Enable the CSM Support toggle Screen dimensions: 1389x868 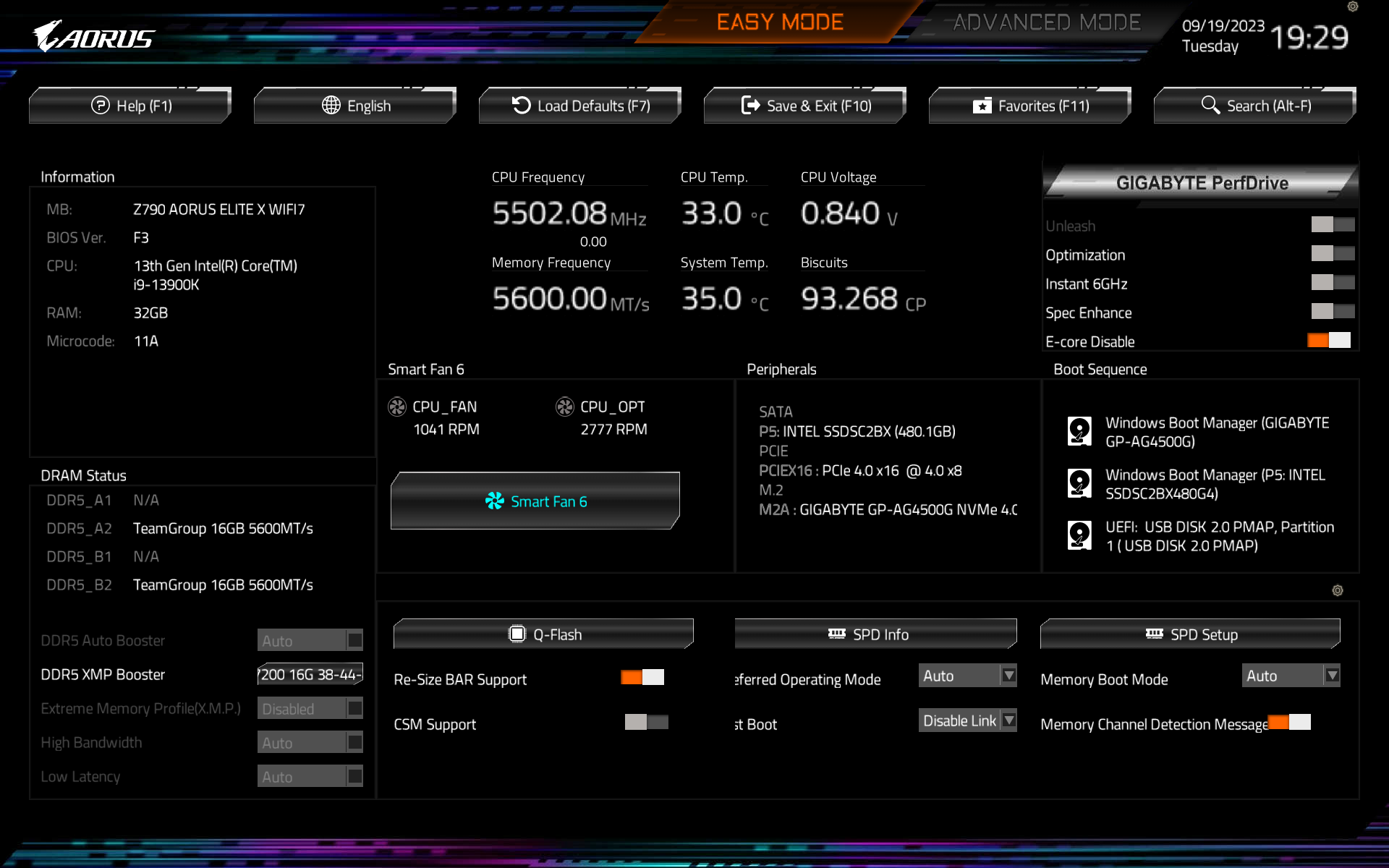coord(646,723)
